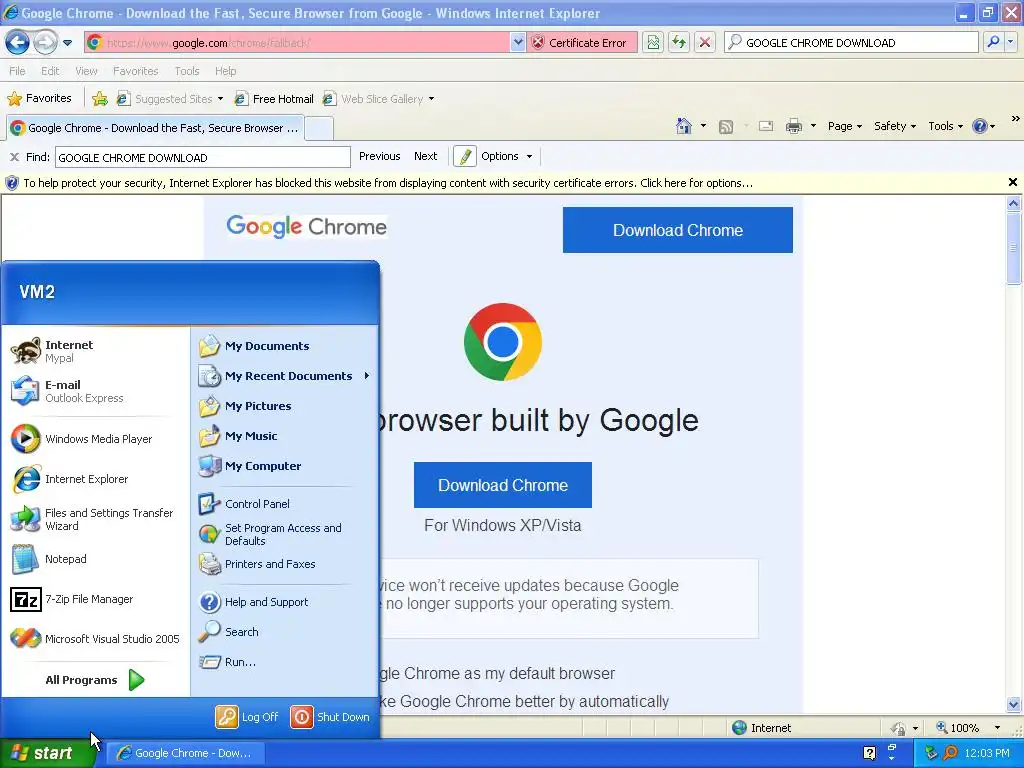Viewport: 1024px width, 768px height.
Task: Open the File menu
Action: [17, 71]
